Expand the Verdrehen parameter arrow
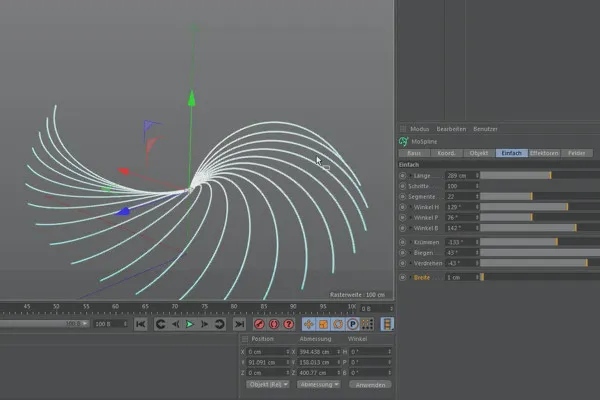 coord(411,263)
